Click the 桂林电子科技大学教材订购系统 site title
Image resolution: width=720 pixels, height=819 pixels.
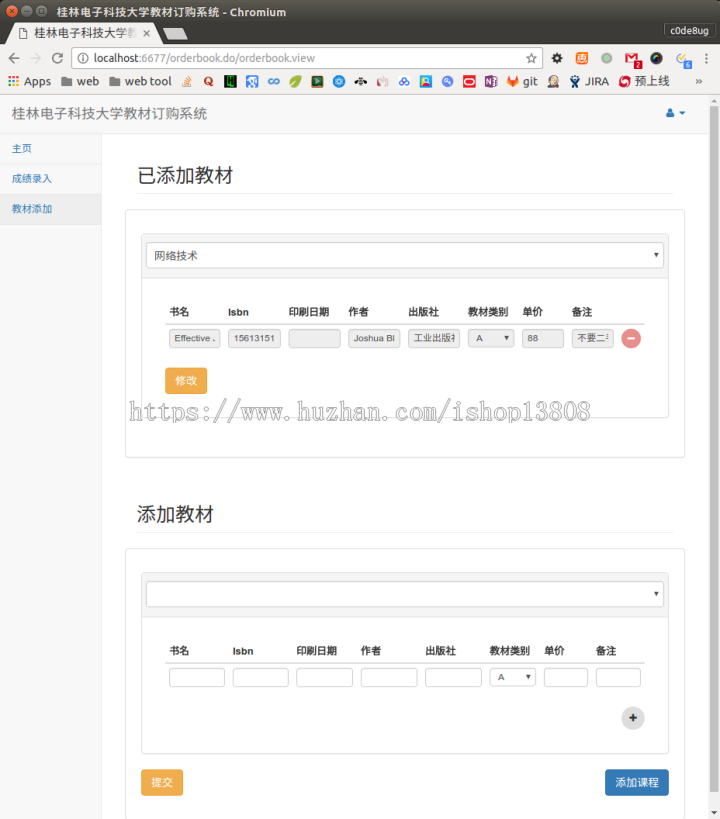(x=109, y=113)
